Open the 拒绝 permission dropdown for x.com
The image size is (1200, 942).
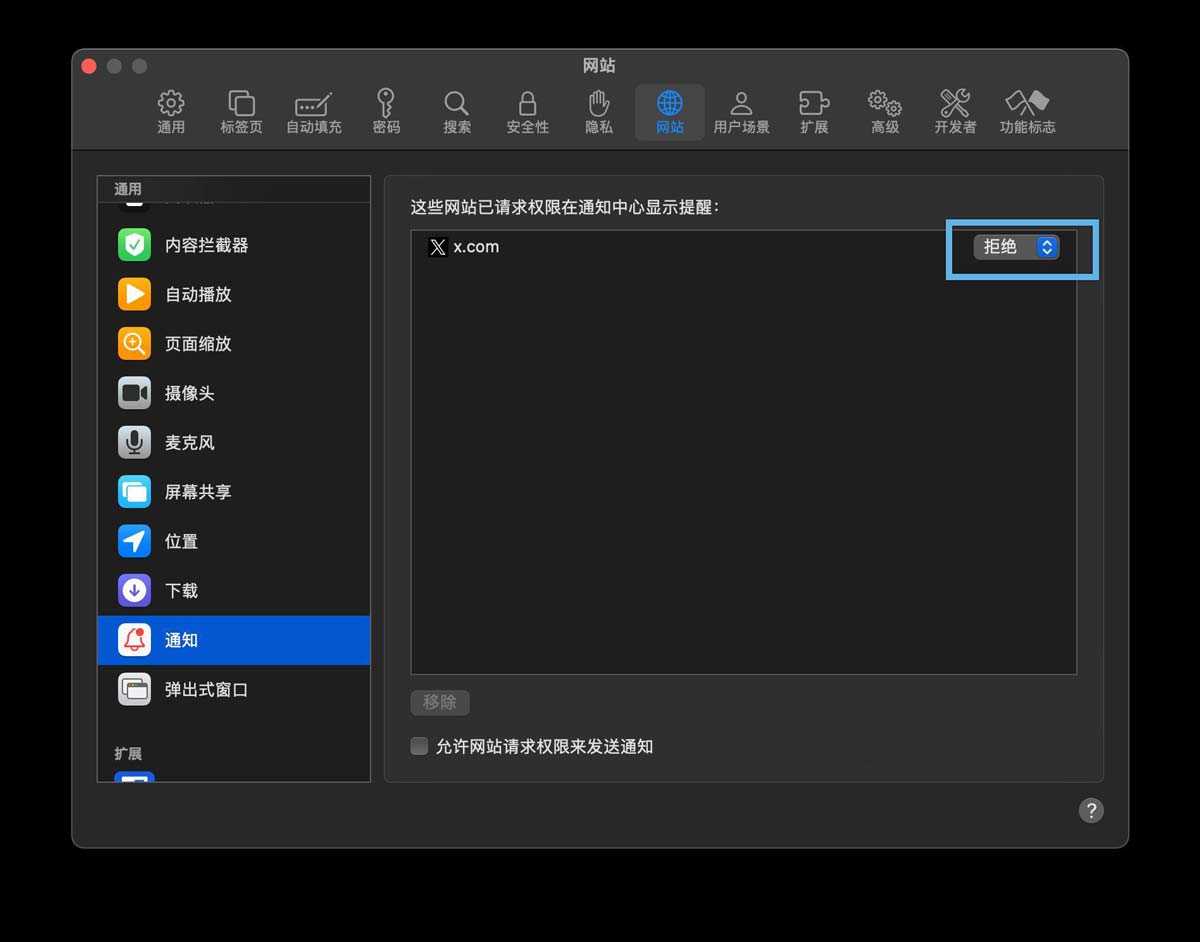click(1016, 247)
